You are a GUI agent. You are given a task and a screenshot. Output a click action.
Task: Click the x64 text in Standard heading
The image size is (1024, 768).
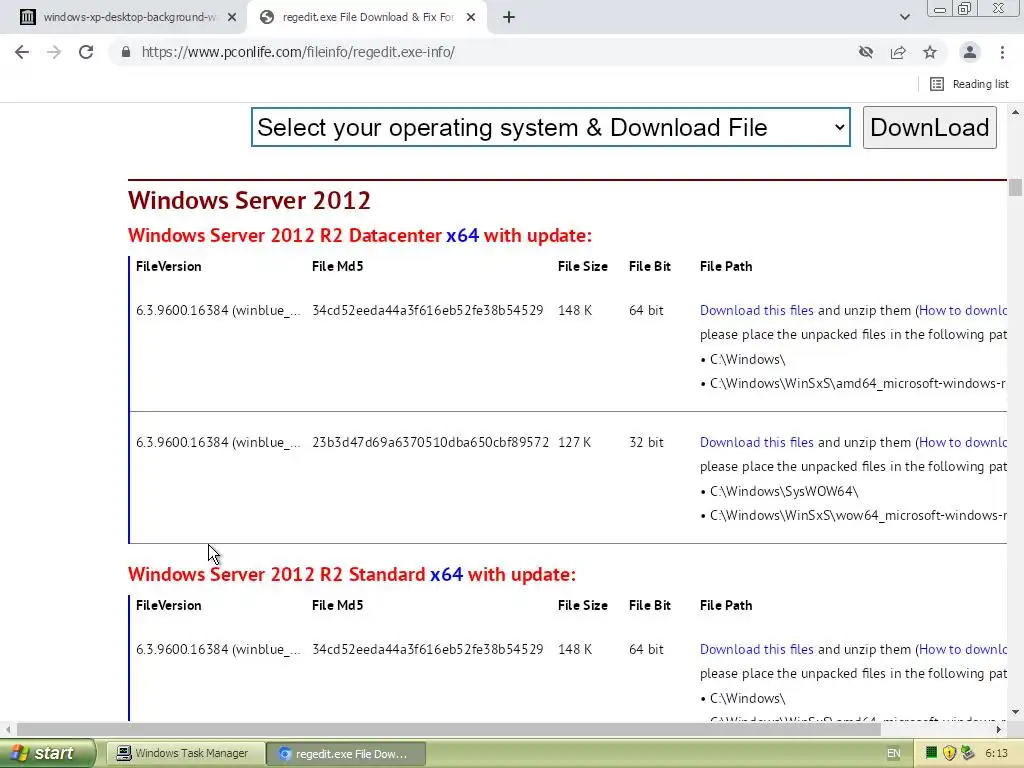446,574
